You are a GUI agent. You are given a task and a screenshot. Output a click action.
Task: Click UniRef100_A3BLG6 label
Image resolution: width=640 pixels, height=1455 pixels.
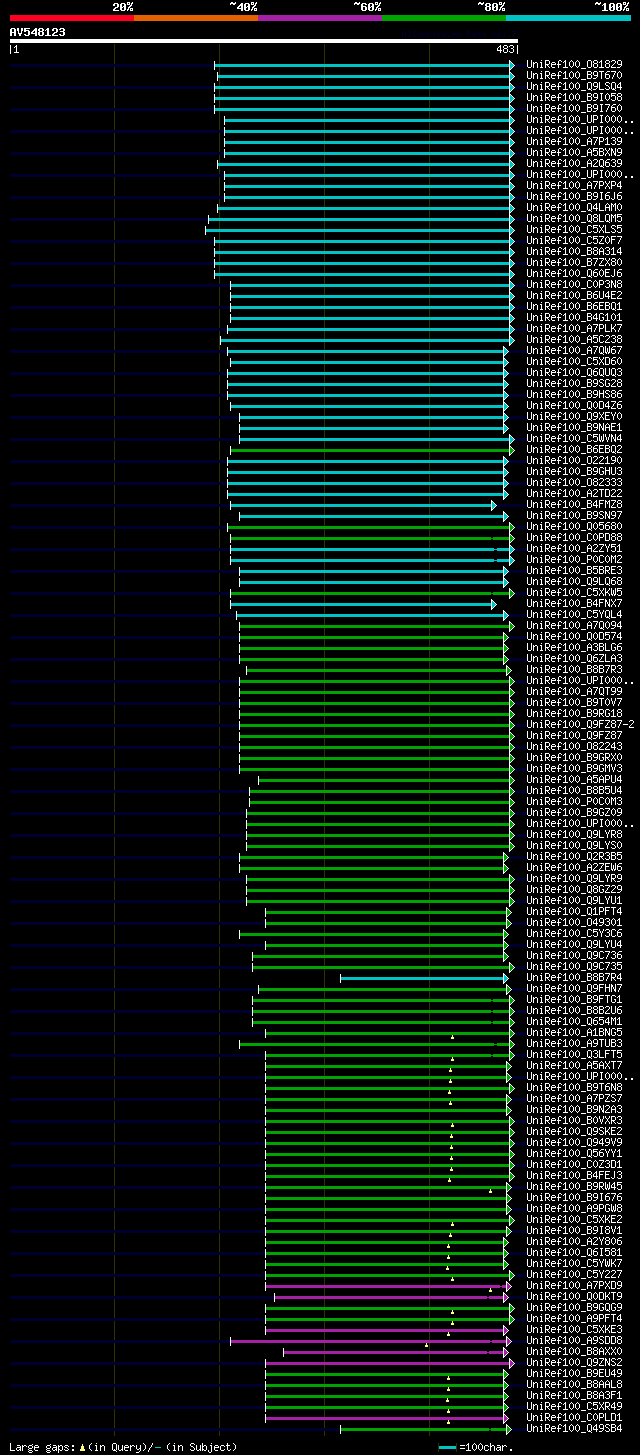(x=574, y=647)
